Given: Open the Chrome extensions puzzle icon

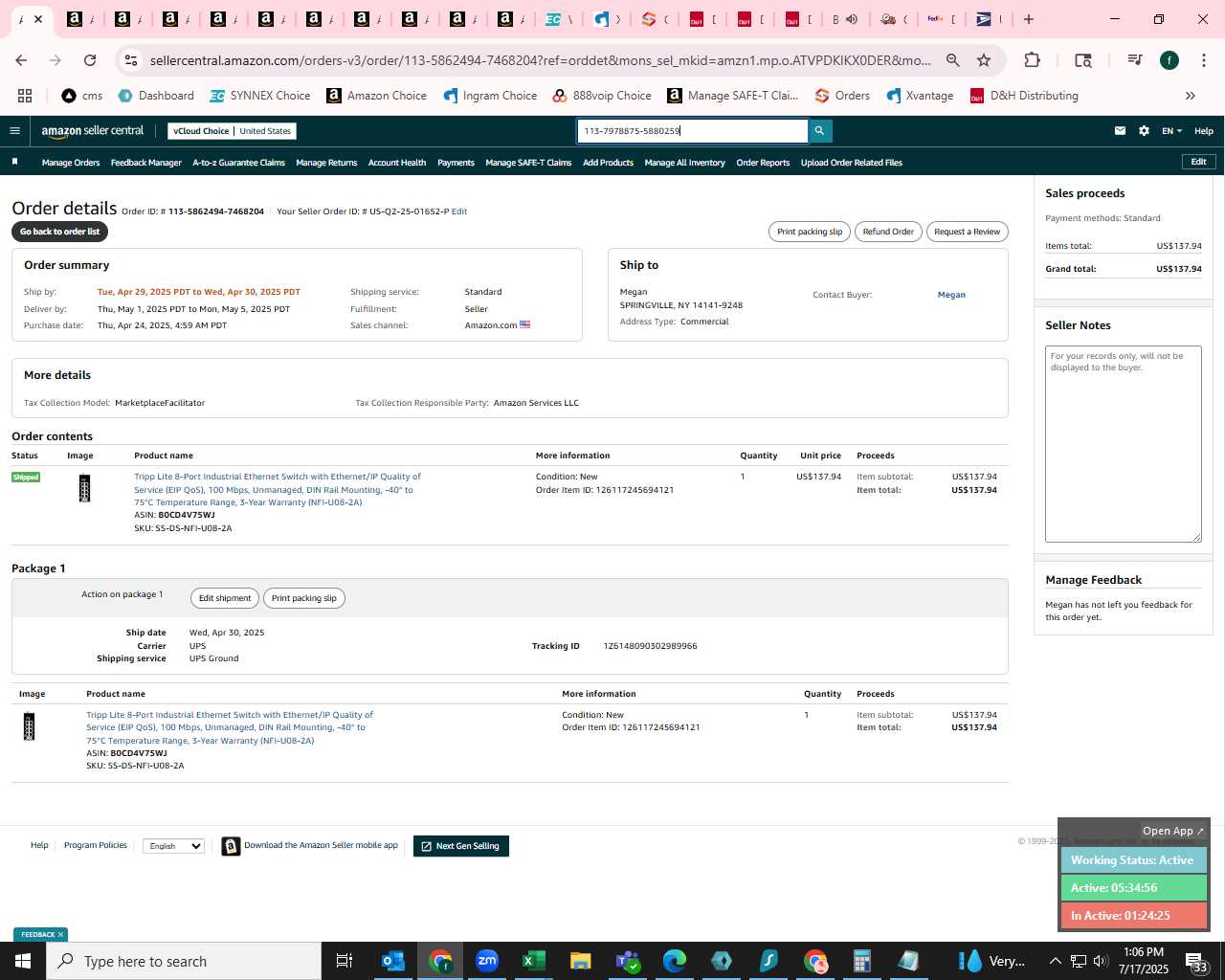Looking at the screenshot, I should [1032, 60].
